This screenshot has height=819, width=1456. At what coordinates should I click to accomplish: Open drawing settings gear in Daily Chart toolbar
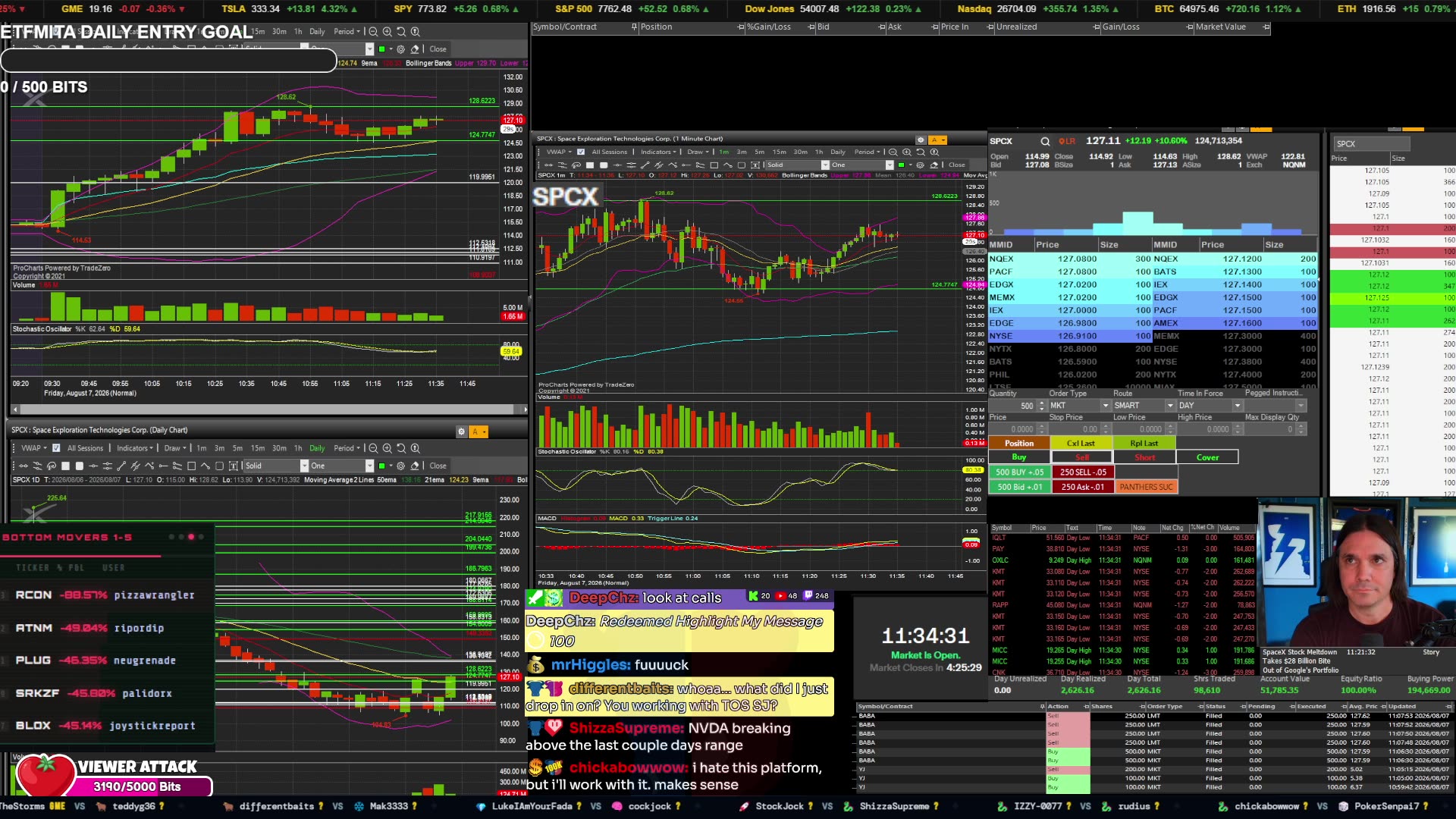[400, 466]
